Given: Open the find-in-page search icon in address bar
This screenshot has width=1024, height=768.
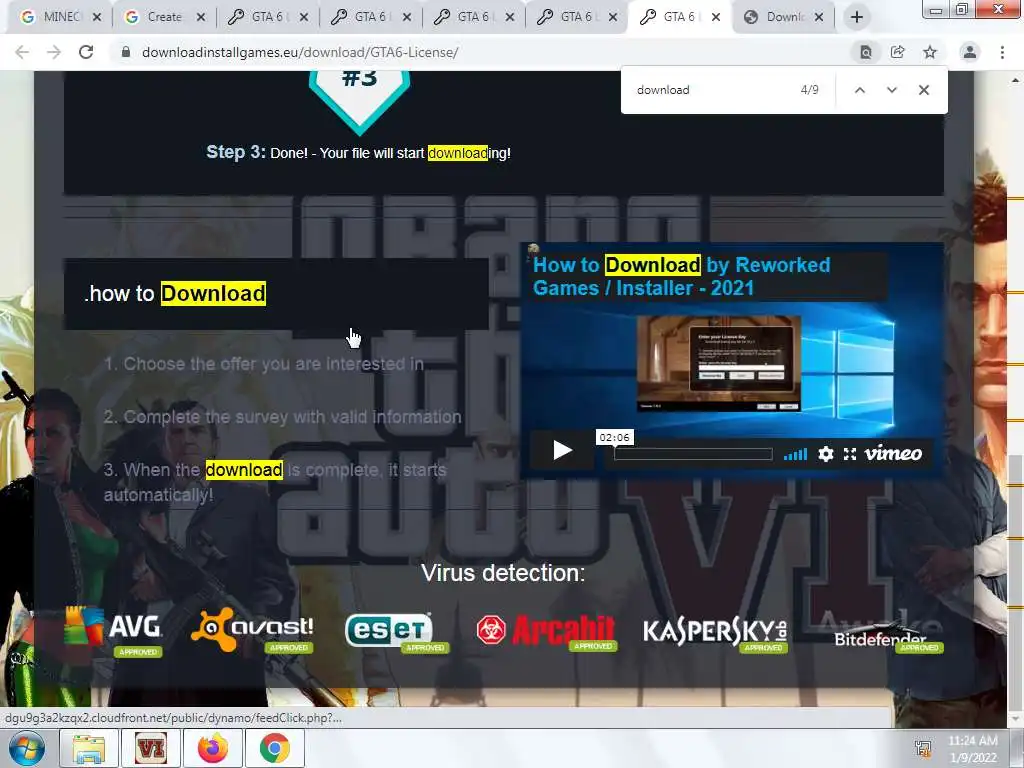Looking at the screenshot, I should (866, 52).
